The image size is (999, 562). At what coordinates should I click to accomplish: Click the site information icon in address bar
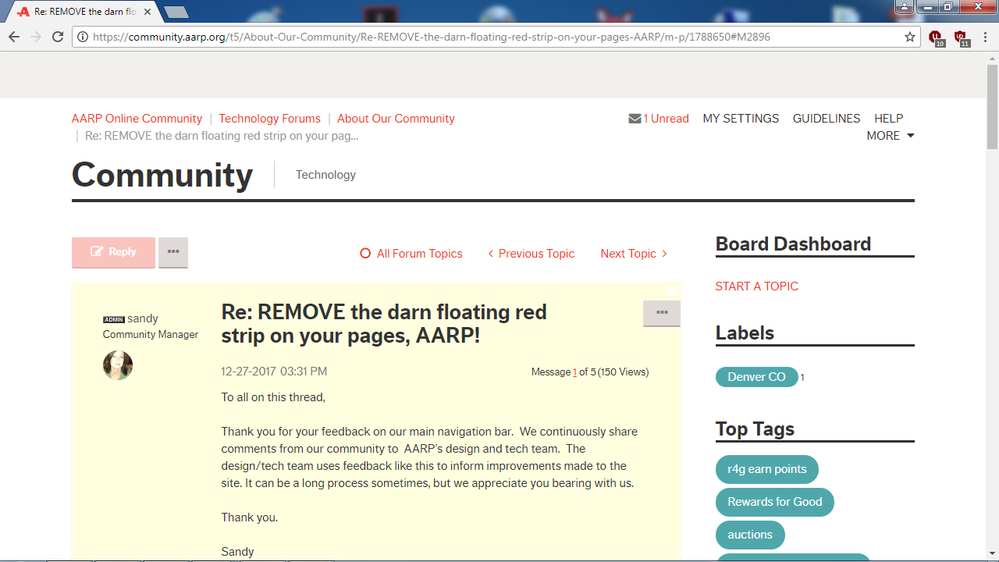(83, 37)
